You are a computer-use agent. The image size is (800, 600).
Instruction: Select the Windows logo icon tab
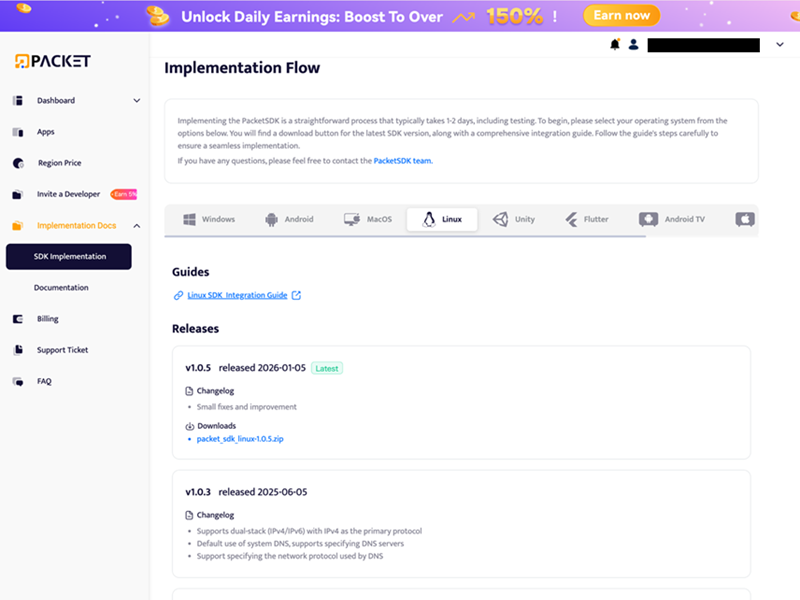189,219
